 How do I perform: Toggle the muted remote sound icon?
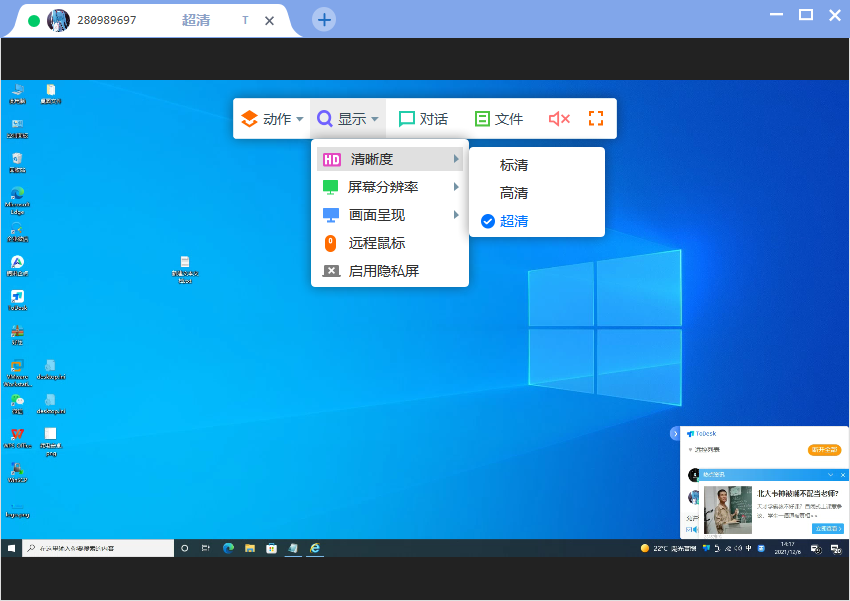pyautogui.click(x=559, y=119)
